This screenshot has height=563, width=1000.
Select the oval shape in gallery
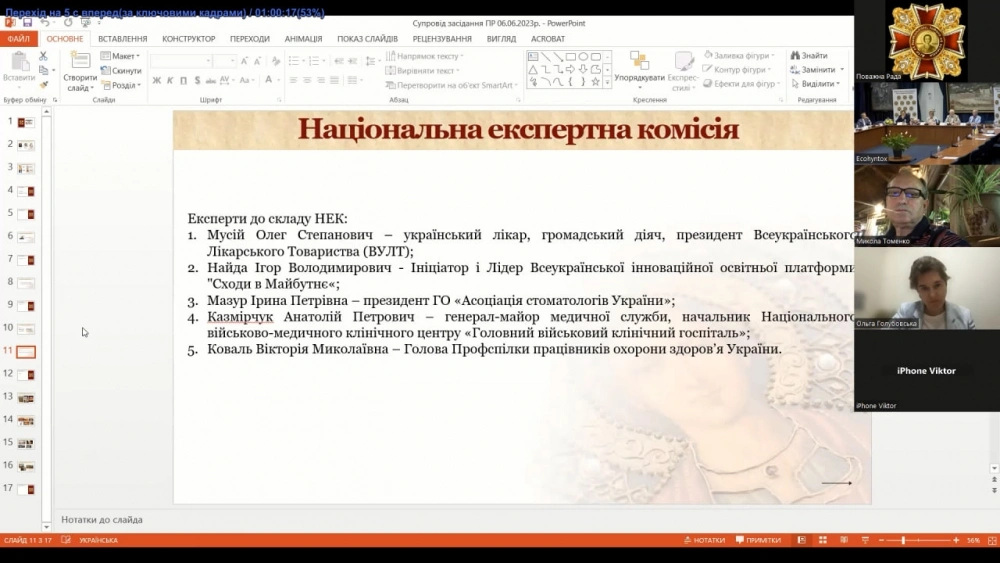pos(583,57)
